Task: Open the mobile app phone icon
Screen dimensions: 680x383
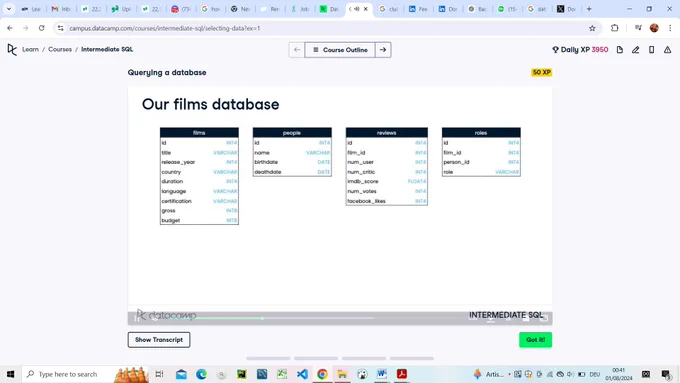Action: click(651, 50)
